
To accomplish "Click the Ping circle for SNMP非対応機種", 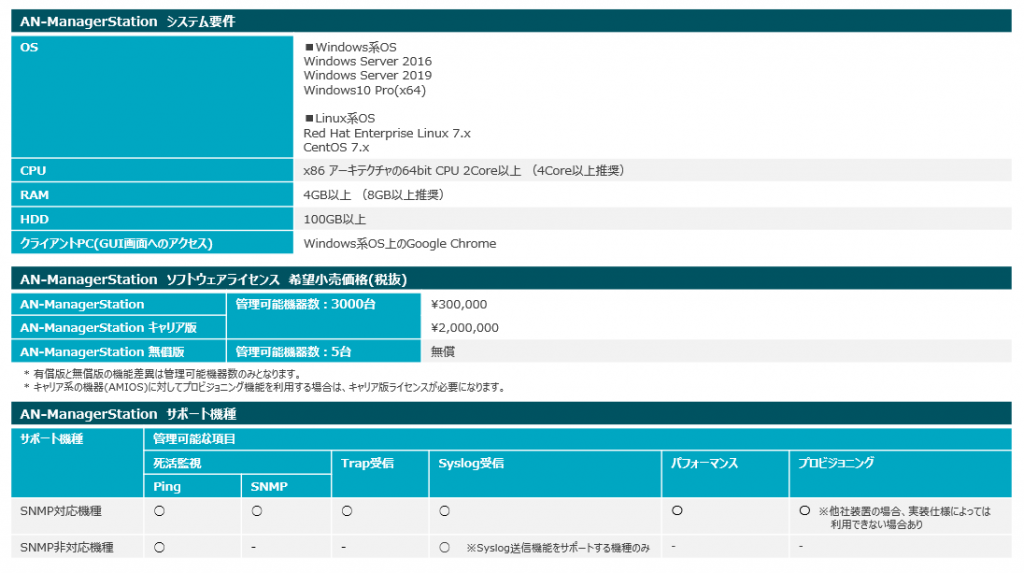I will [159, 548].
